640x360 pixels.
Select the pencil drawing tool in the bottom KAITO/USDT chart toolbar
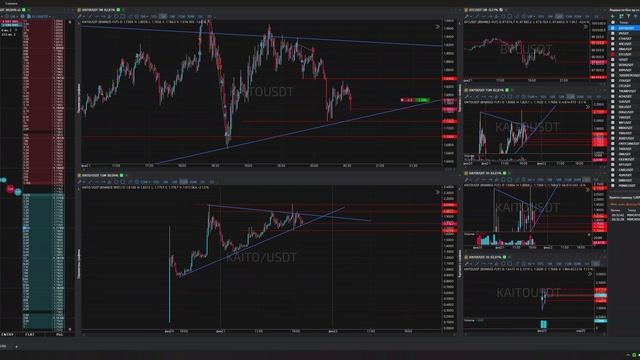click(x=80, y=182)
